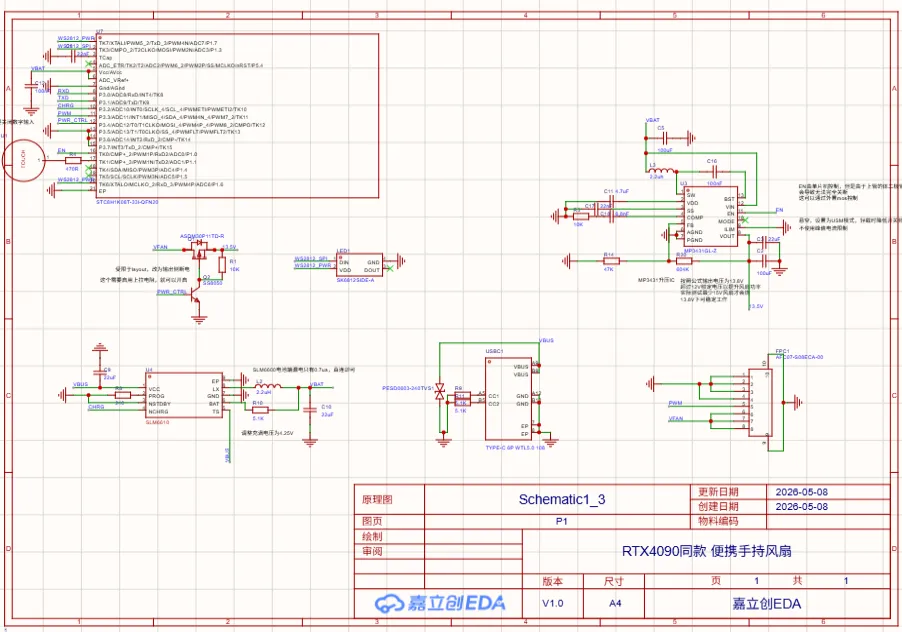Select capacitor C10 22uF at VBAT output
The image size is (902, 632).
(310, 409)
